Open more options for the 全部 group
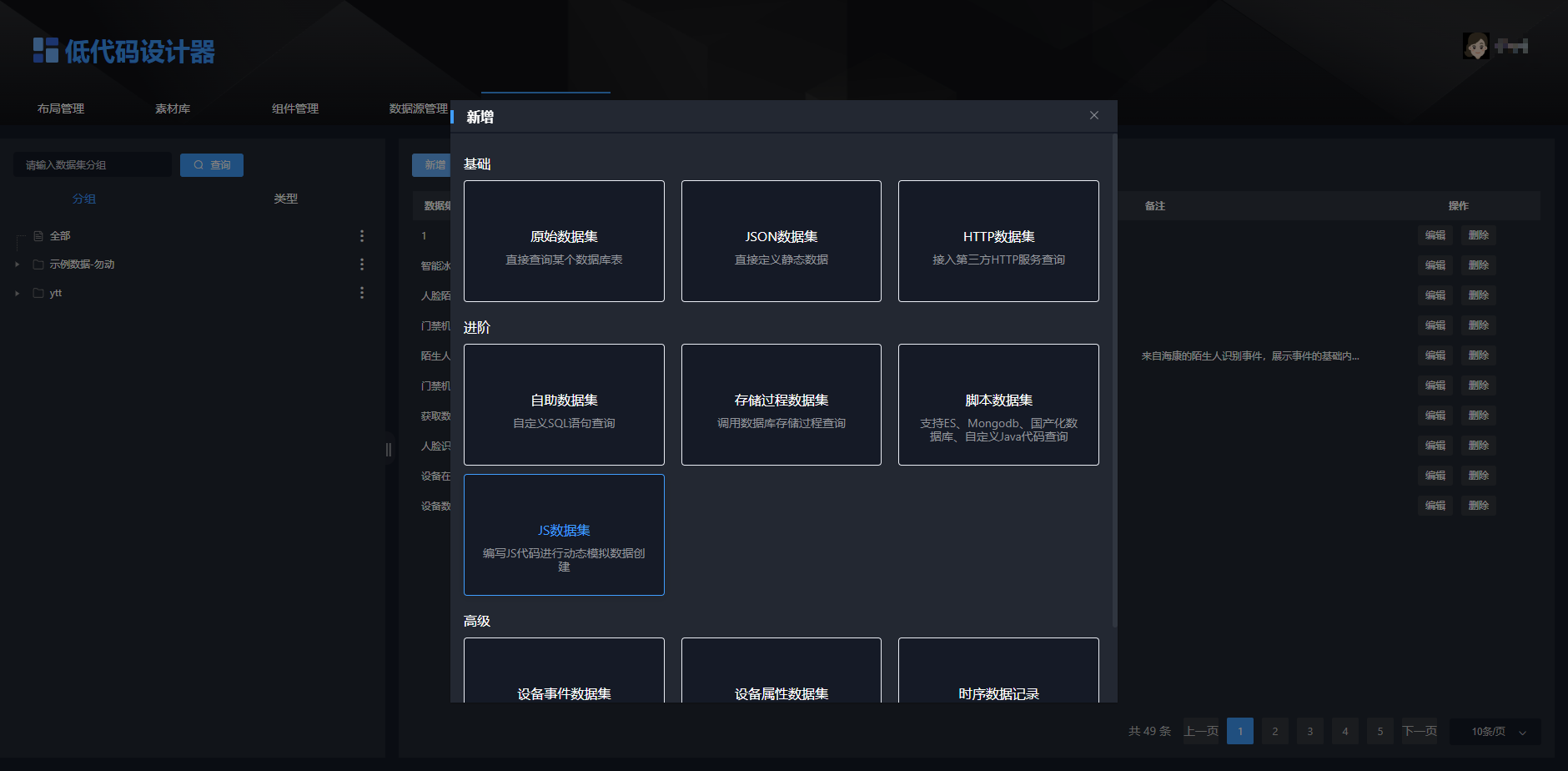The image size is (1568, 771). pyautogui.click(x=362, y=236)
